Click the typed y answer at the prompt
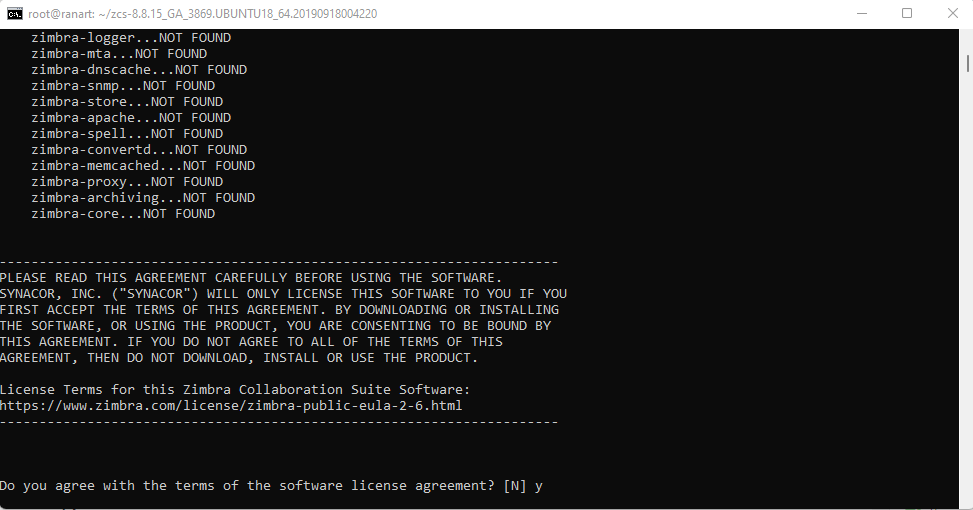 pos(539,486)
